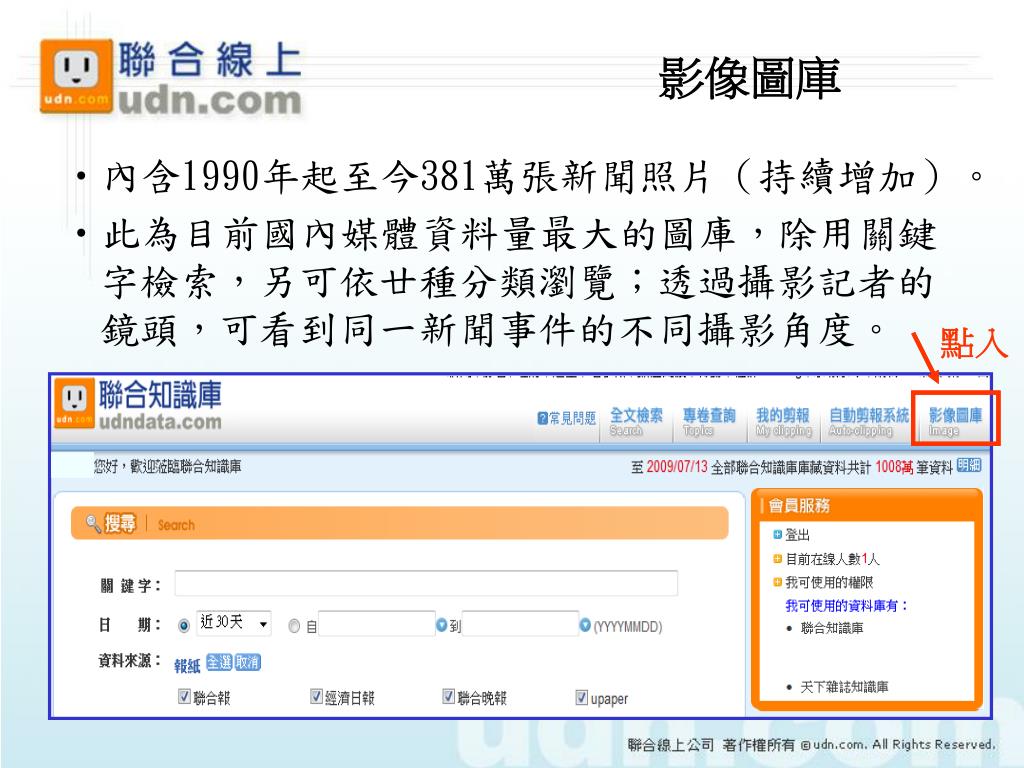This screenshot has height=768, width=1024.
Task: Click the 登出 logout link
Action: 797,535
